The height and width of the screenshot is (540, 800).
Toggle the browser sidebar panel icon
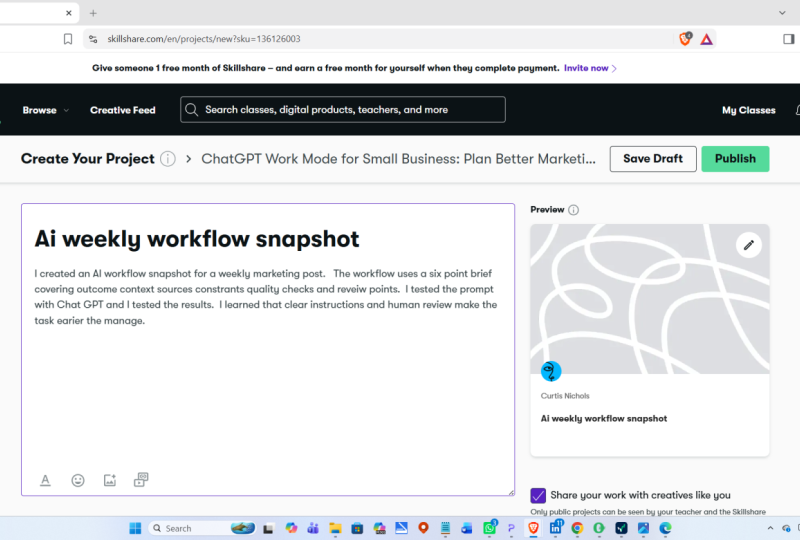click(788, 39)
